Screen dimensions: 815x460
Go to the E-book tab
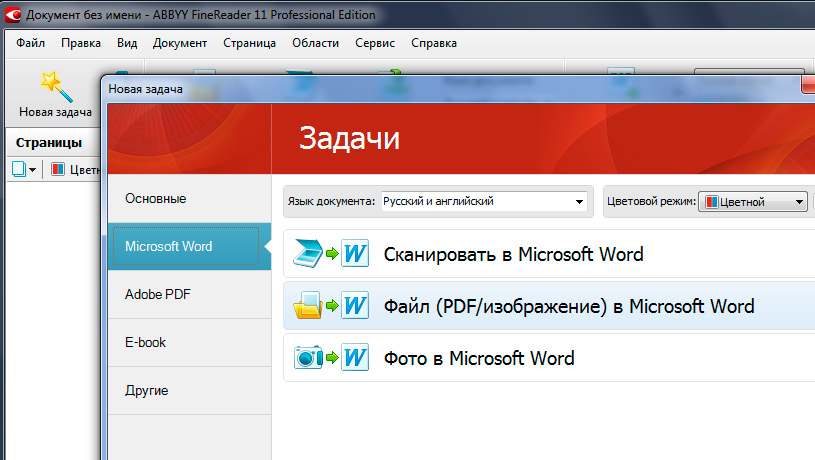(x=146, y=342)
